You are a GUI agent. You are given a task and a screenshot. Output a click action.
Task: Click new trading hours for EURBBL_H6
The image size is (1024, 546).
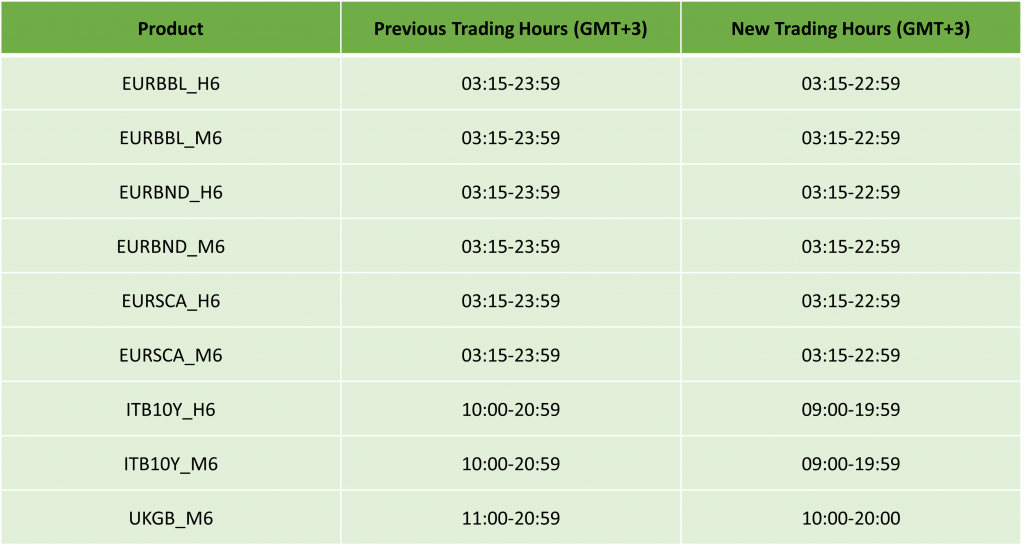tap(851, 84)
